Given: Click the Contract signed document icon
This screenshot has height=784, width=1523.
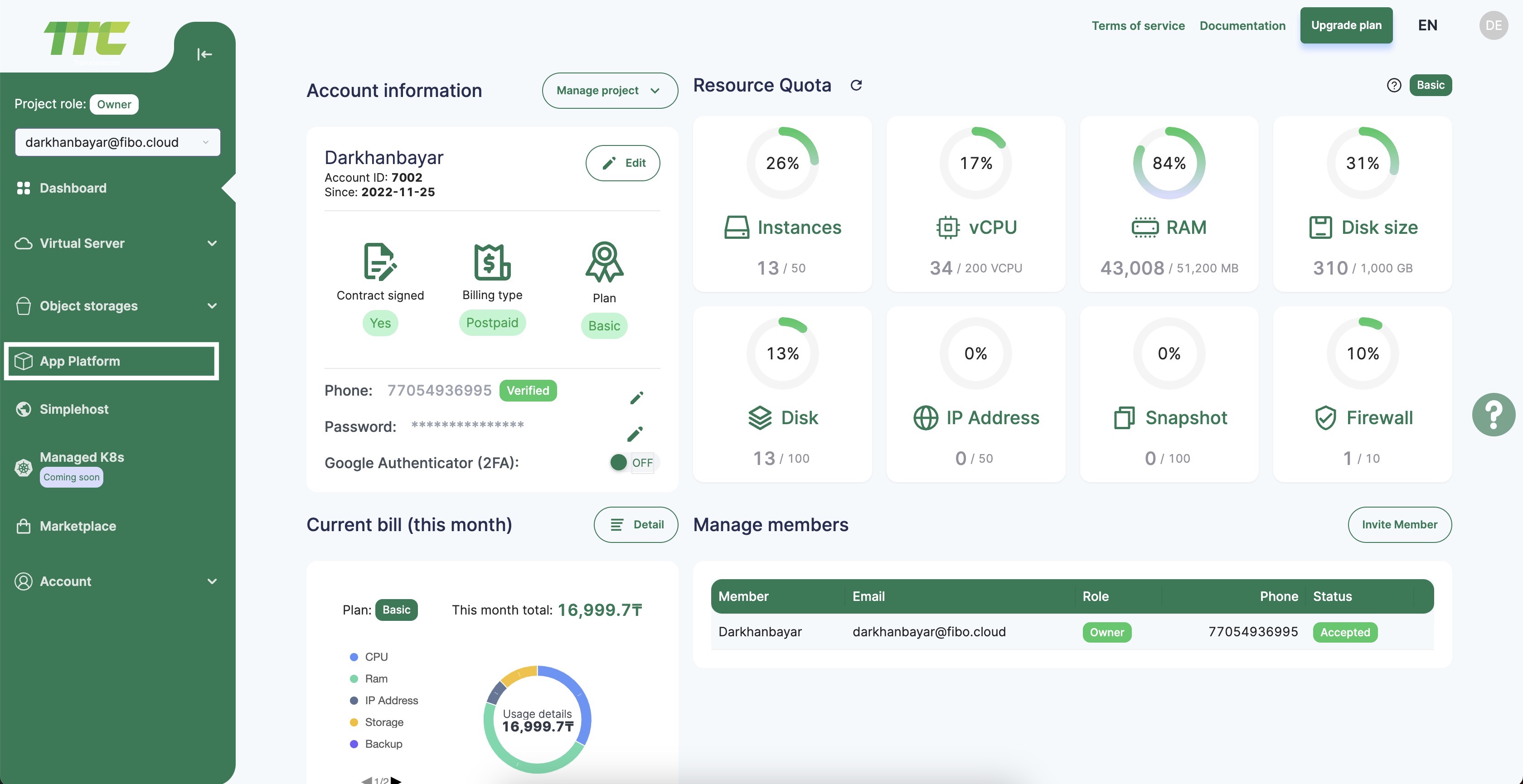Looking at the screenshot, I should [x=379, y=261].
